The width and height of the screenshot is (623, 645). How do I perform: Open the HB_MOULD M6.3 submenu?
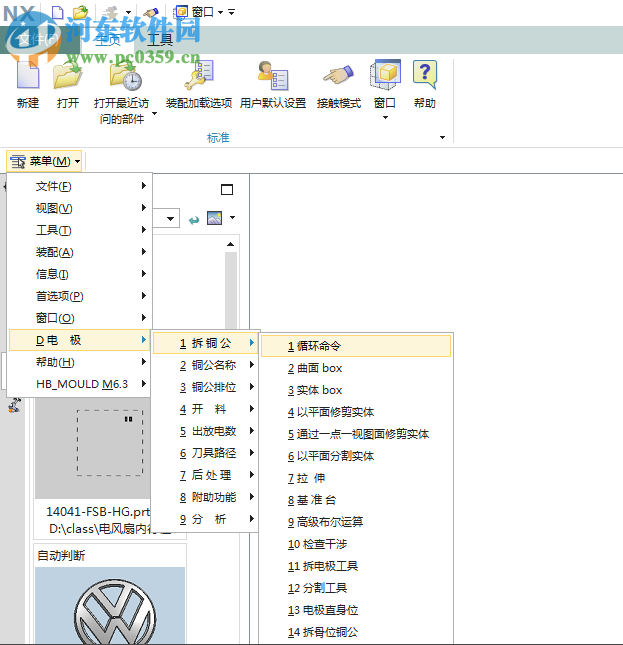click(x=79, y=384)
